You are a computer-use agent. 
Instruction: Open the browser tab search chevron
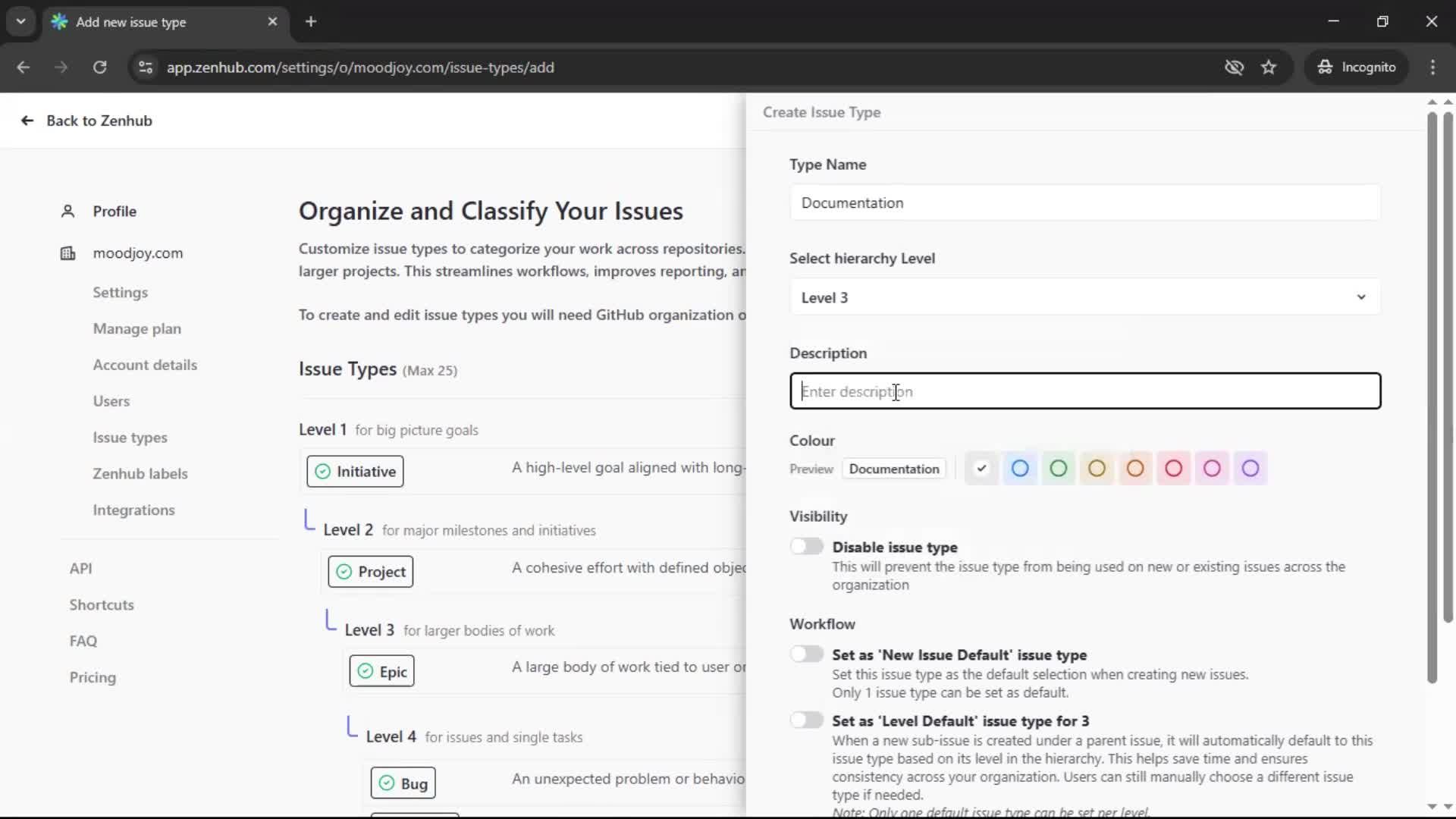[20, 21]
